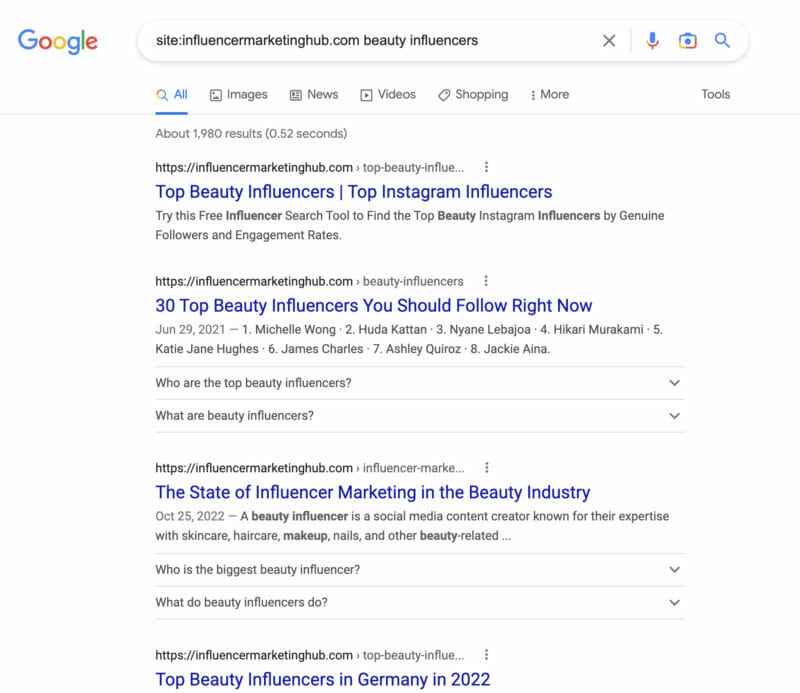Viewport: 800px width, 693px height.
Task: Run the search via the magnifying glass icon
Action: (x=722, y=40)
